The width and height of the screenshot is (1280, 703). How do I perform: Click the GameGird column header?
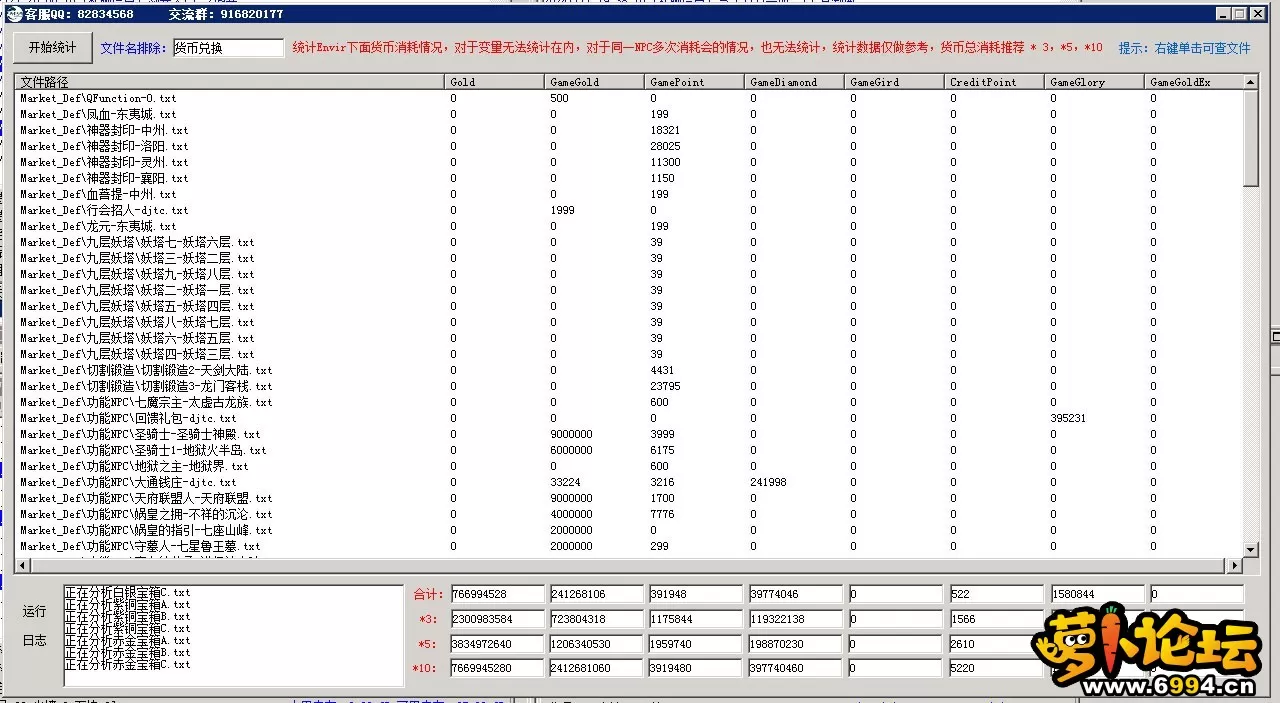tap(894, 82)
